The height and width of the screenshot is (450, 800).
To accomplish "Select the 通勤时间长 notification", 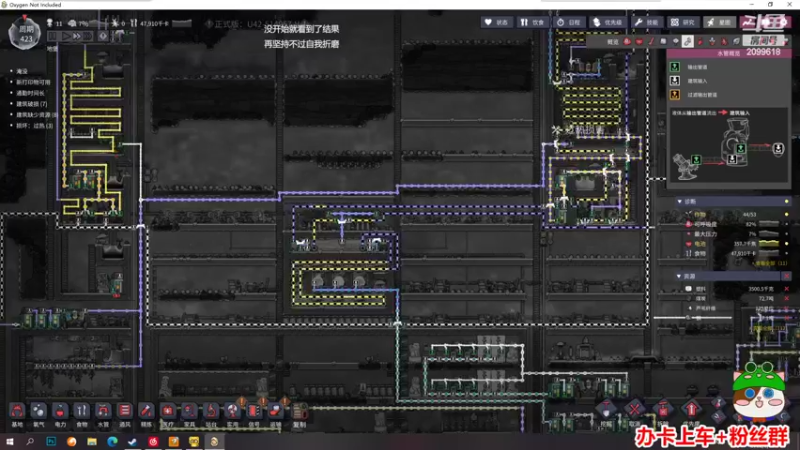I will point(30,93).
